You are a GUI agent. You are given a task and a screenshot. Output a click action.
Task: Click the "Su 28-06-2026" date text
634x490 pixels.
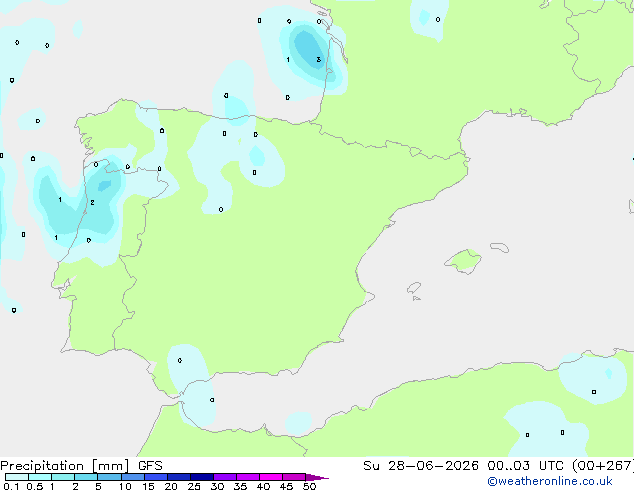click(x=421, y=466)
